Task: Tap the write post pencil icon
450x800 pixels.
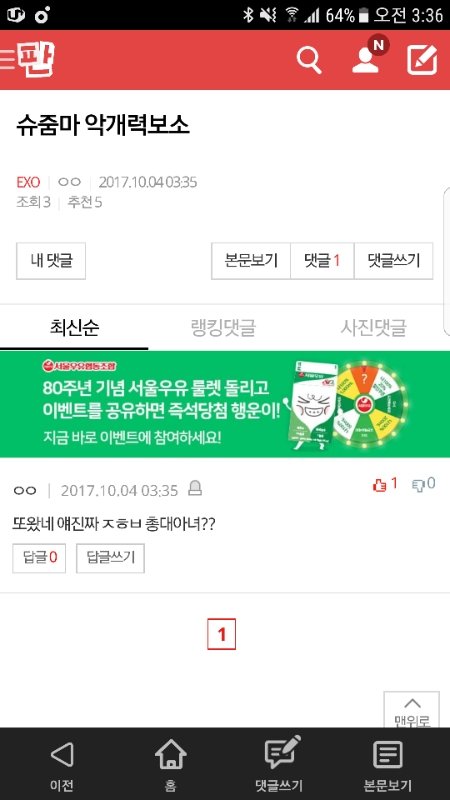Action: click(422, 60)
